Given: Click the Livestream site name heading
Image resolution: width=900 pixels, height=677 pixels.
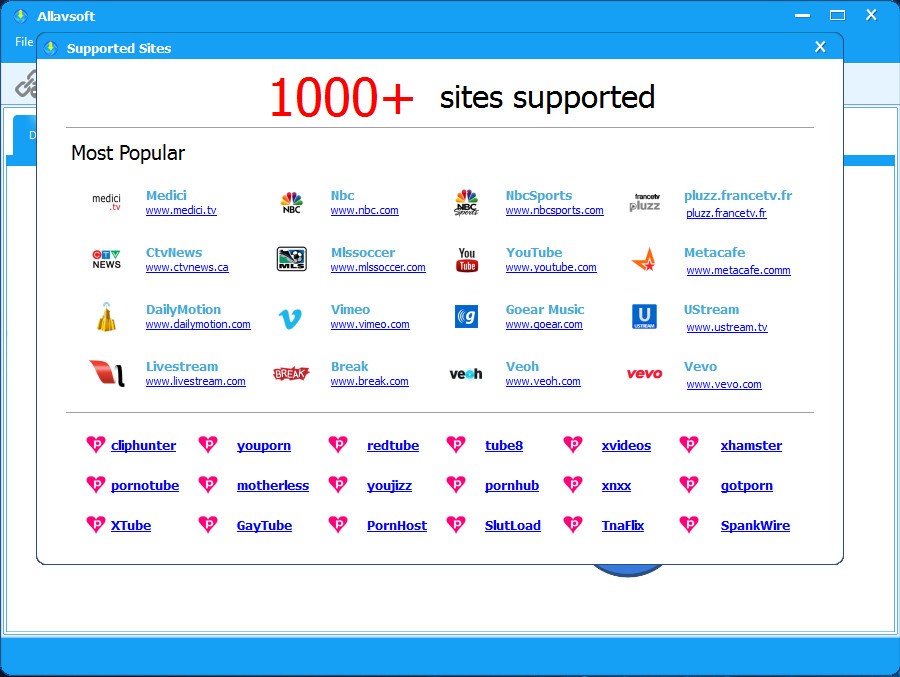Looking at the screenshot, I should pos(182,366).
